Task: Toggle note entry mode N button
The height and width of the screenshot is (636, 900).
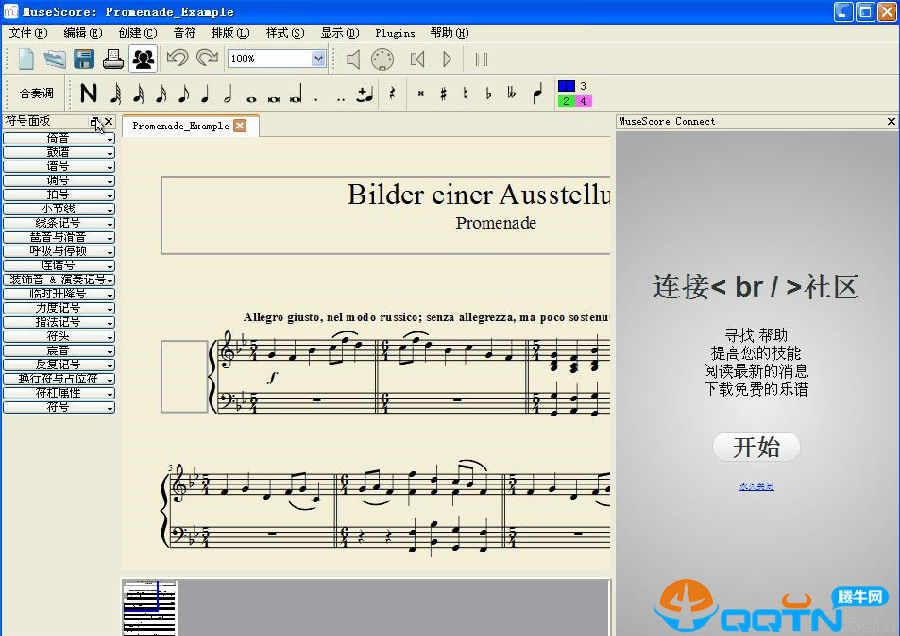Action: point(89,94)
